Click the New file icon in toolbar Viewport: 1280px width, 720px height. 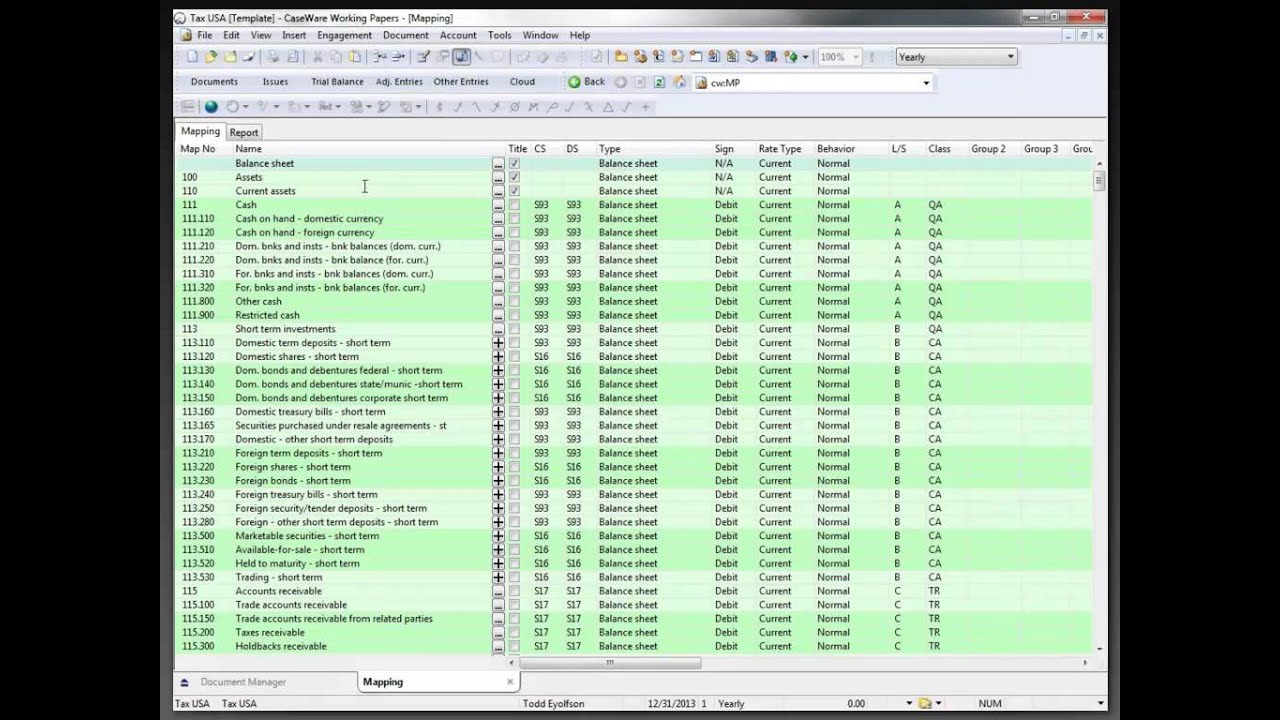coord(193,57)
